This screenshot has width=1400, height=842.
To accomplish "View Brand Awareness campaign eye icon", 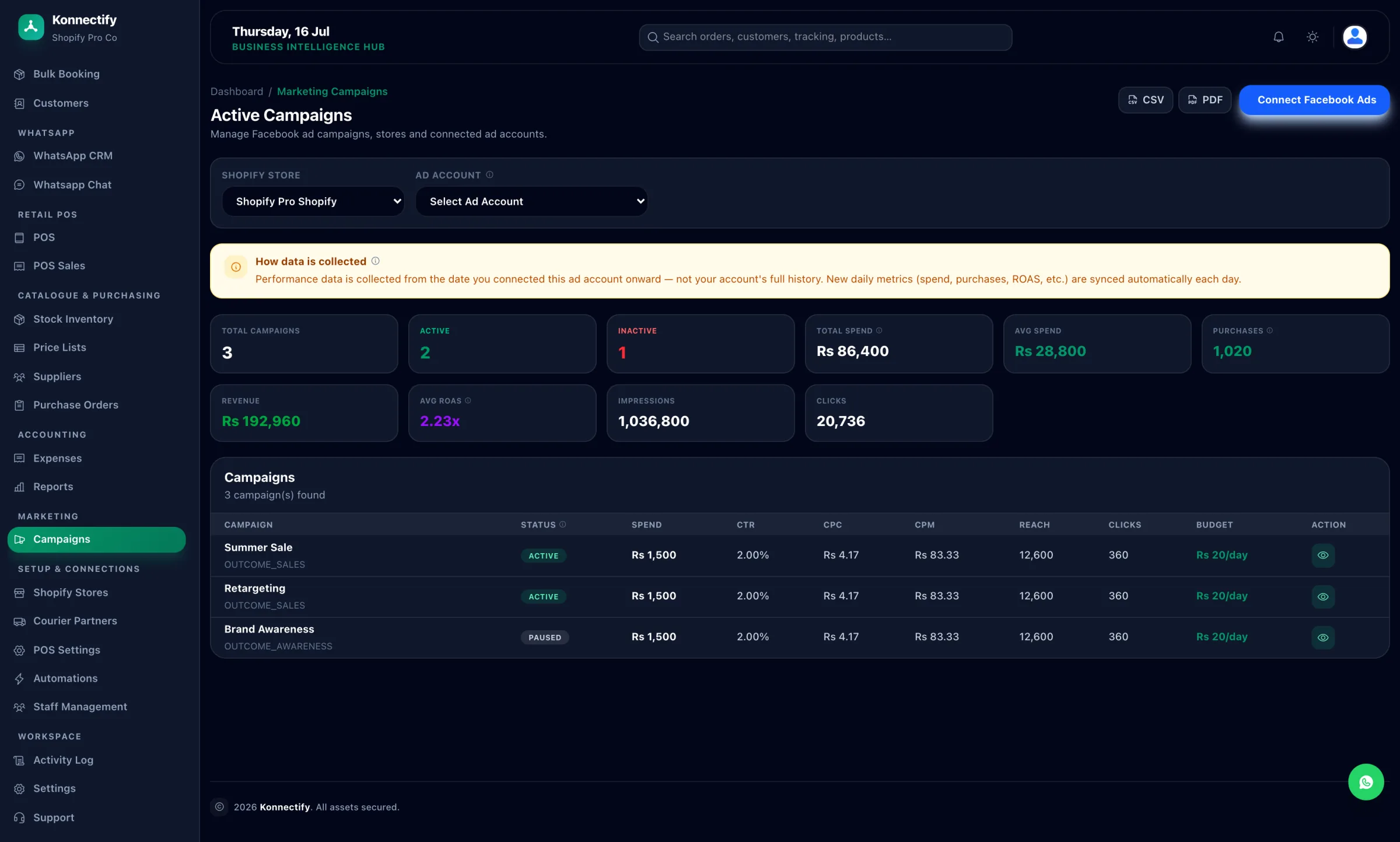I will 1323,637.
